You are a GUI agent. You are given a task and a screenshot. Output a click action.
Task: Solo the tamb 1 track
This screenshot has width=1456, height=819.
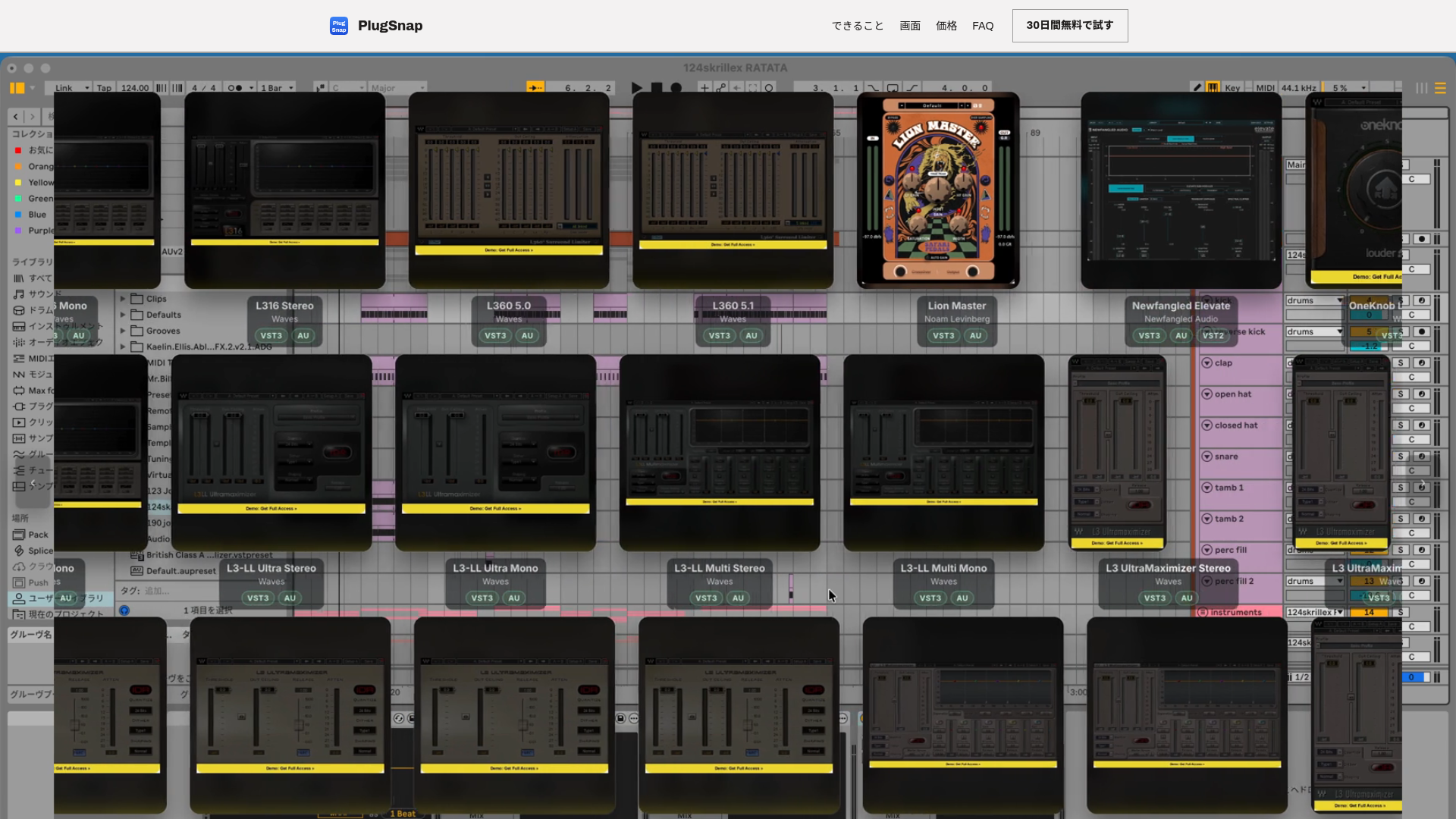1401,488
